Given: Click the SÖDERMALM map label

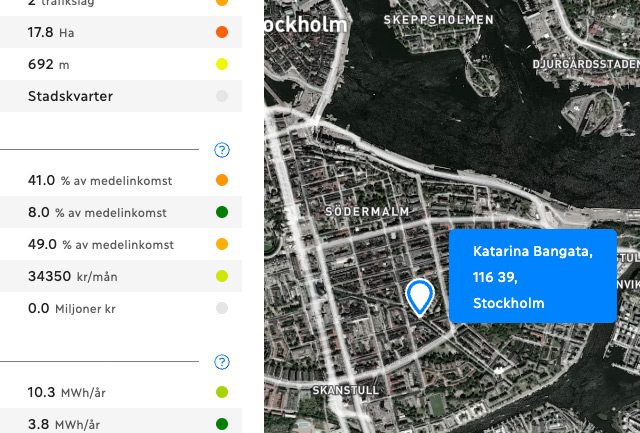Looking at the screenshot, I should (x=367, y=211).
